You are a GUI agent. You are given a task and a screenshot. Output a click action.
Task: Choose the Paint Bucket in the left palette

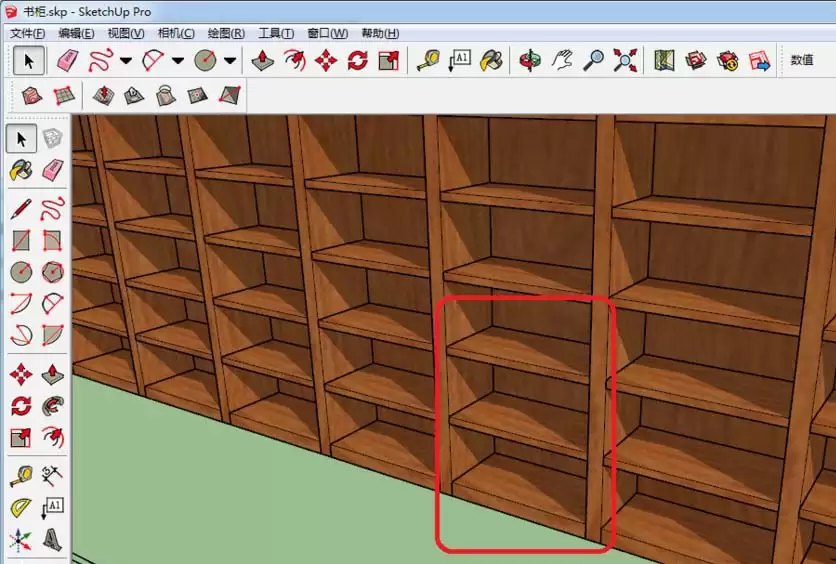[x=21, y=171]
